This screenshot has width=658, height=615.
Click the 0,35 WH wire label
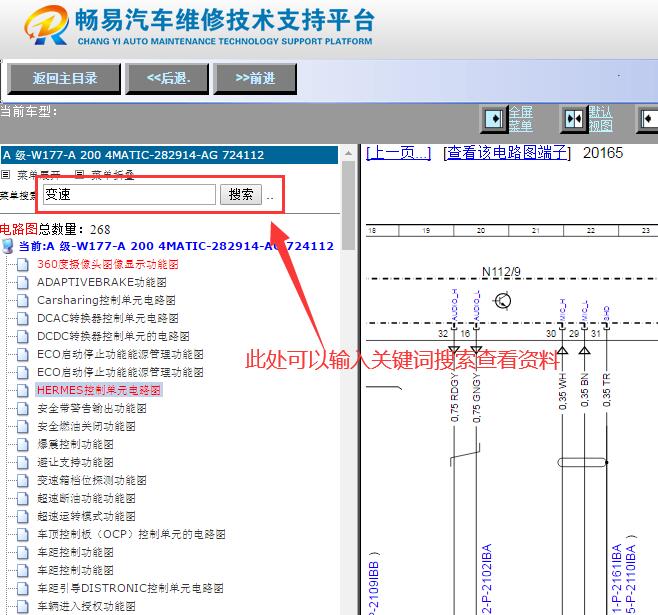563,391
